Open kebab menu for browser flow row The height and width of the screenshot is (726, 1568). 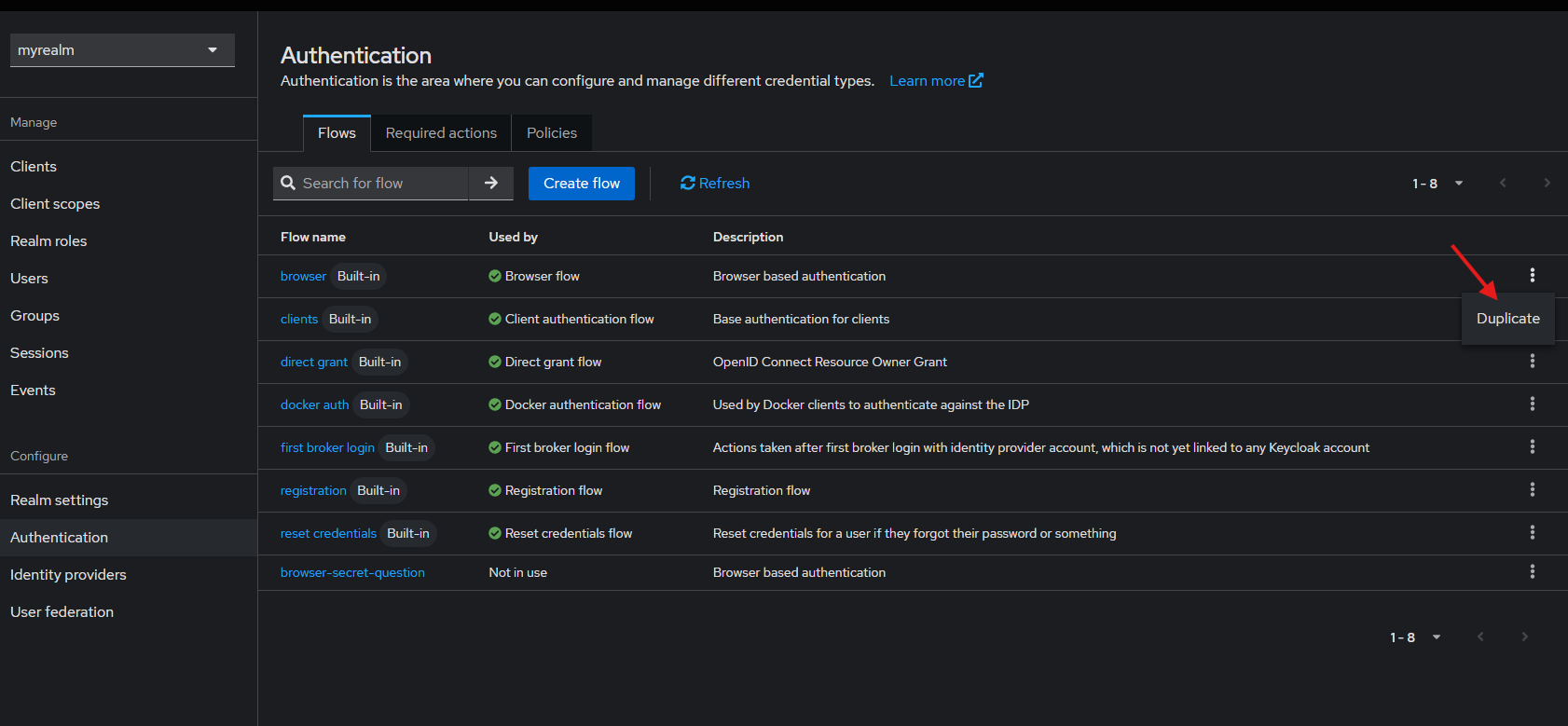1532,275
